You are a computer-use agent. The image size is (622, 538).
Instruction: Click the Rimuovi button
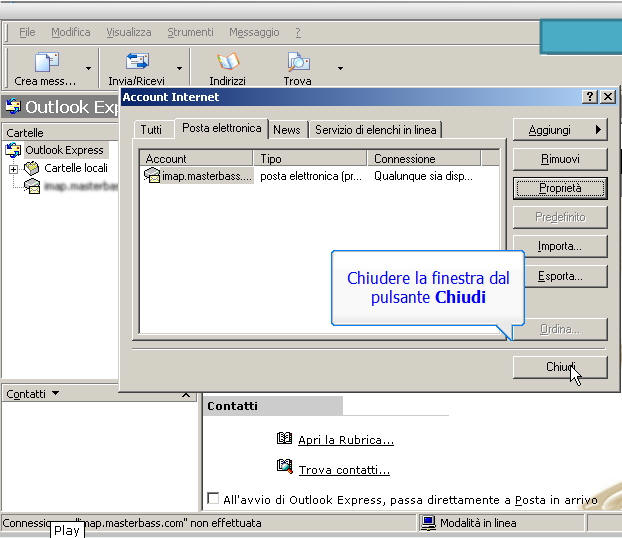click(560, 159)
